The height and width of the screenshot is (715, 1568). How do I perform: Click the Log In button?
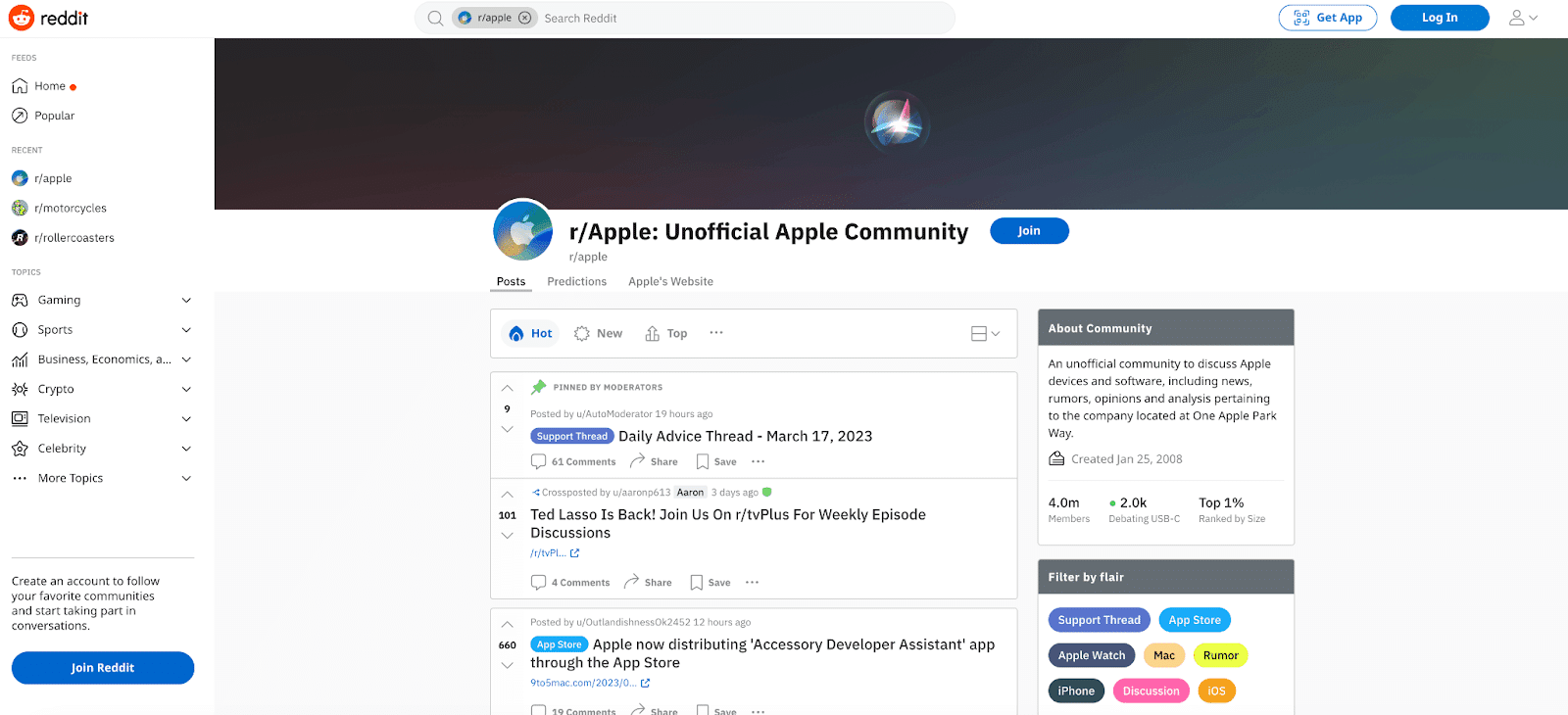click(x=1440, y=18)
